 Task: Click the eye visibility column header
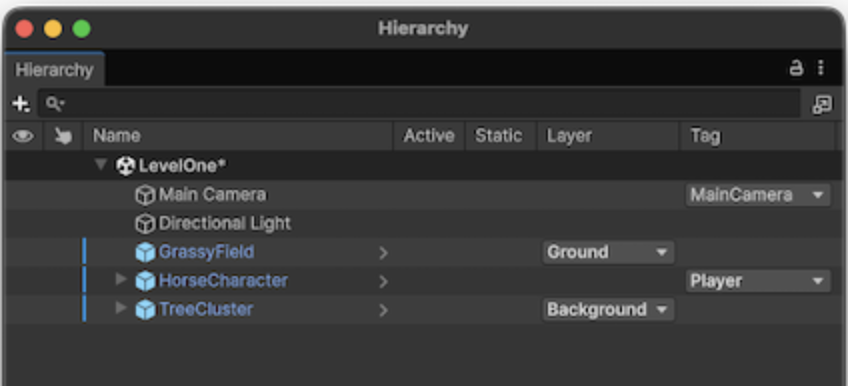[23, 136]
